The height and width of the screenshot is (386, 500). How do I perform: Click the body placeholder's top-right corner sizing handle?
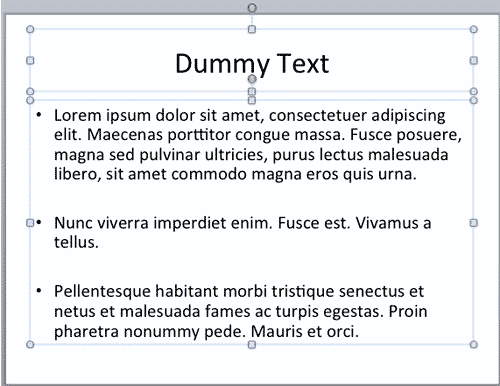point(474,100)
